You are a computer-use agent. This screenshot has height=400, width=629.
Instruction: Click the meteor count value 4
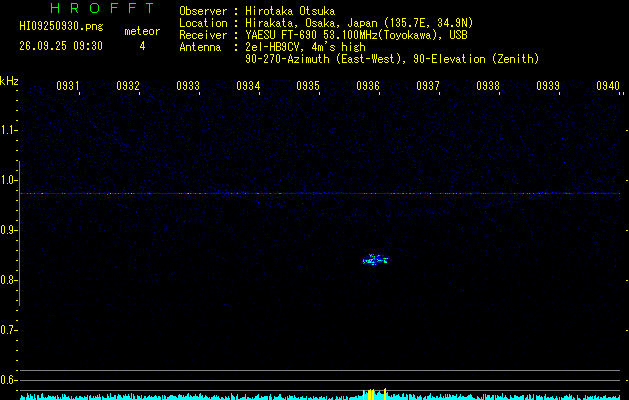tap(142, 46)
